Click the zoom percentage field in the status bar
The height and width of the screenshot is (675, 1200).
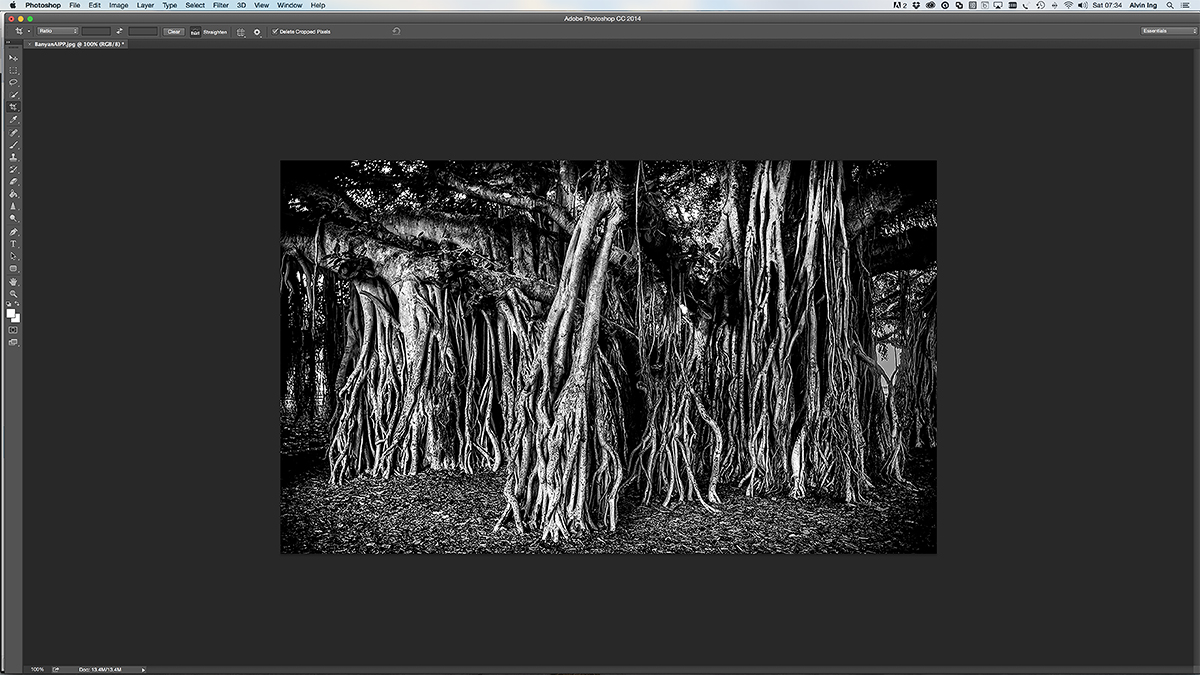pos(37,669)
